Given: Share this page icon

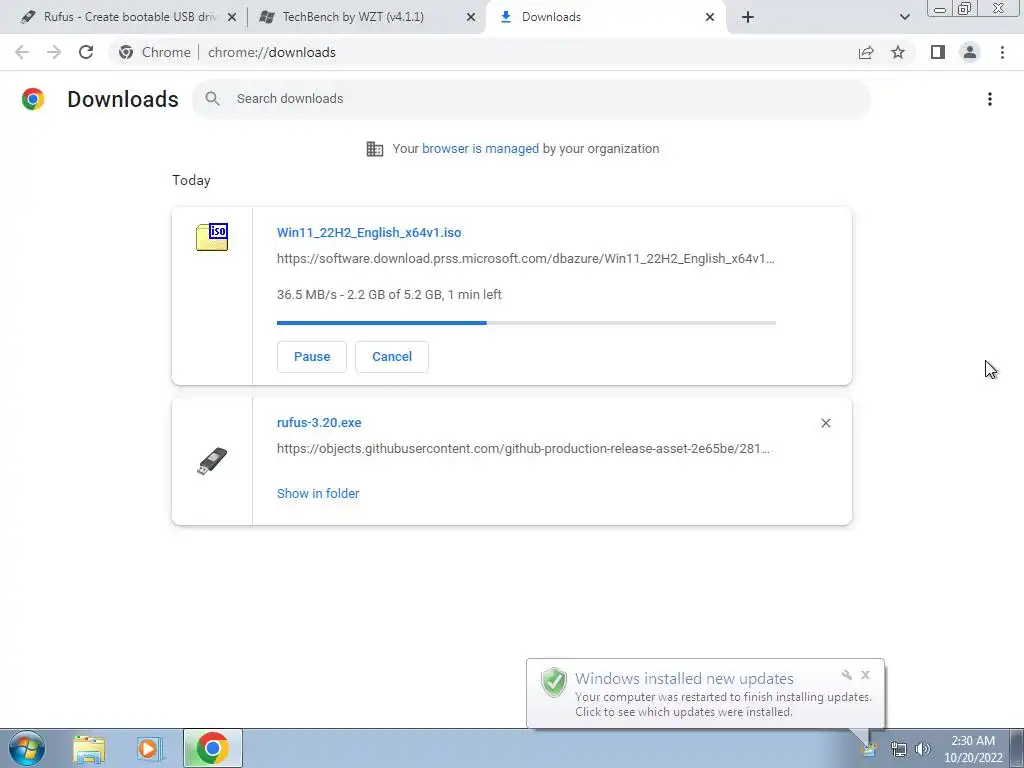Looking at the screenshot, I should [x=866, y=52].
